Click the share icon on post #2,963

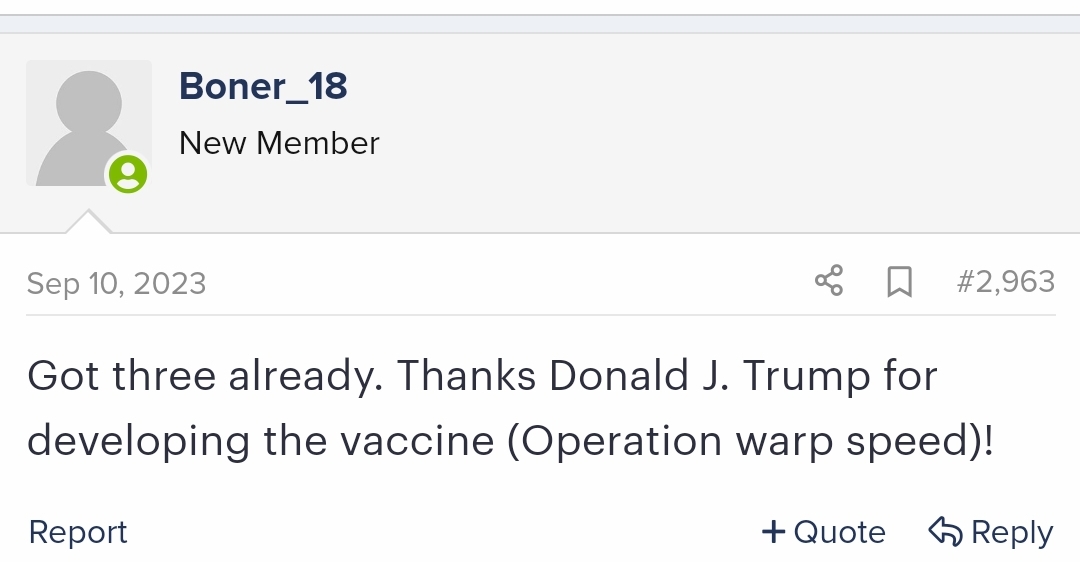click(x=829, y=280)
